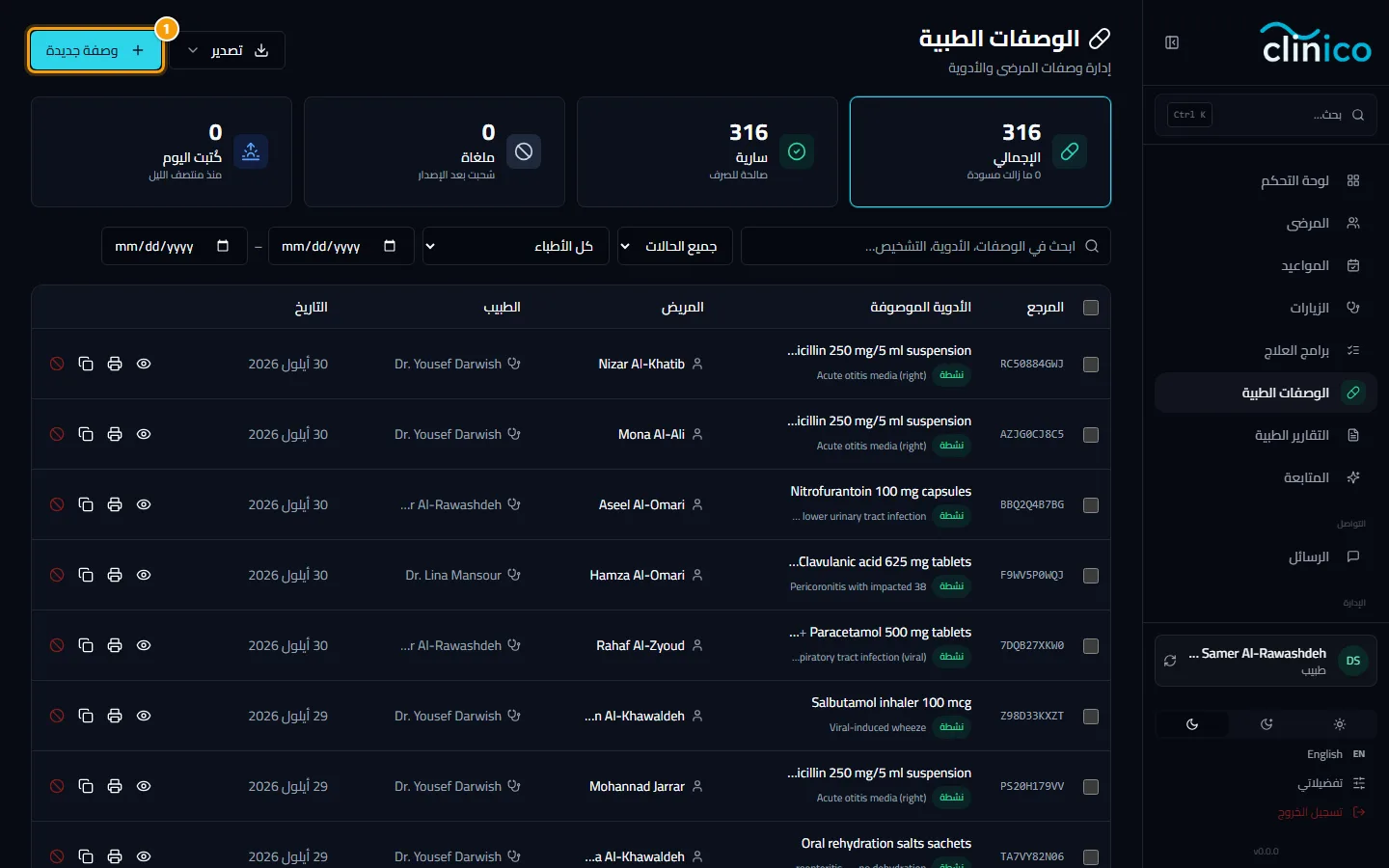Image resolution: width=1389 pixels, height=868 pixels.
Task: Check the F9WV5P0WQJ row checkbox
Action: (1091, 576)
